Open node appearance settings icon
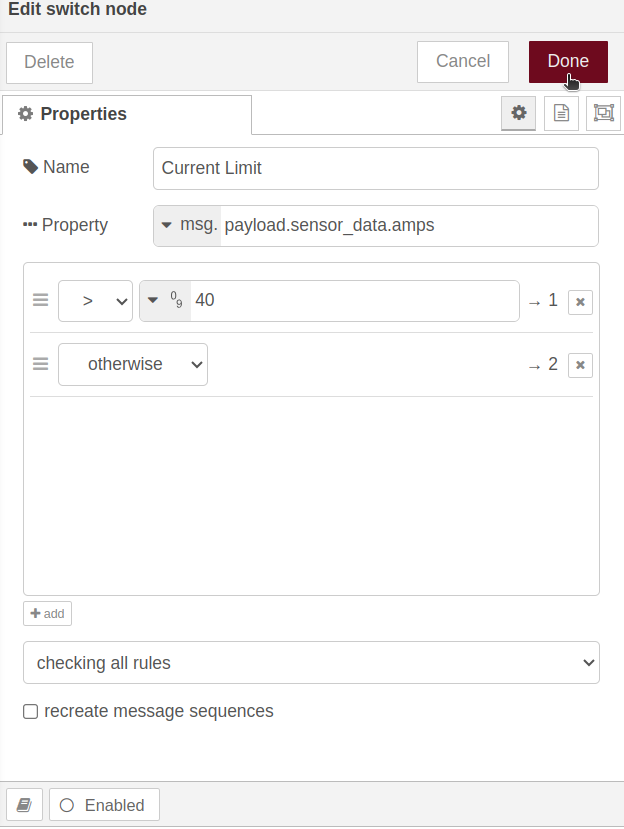Image resolution: width=624 pixels, height=829 pixels. point(603,113)
